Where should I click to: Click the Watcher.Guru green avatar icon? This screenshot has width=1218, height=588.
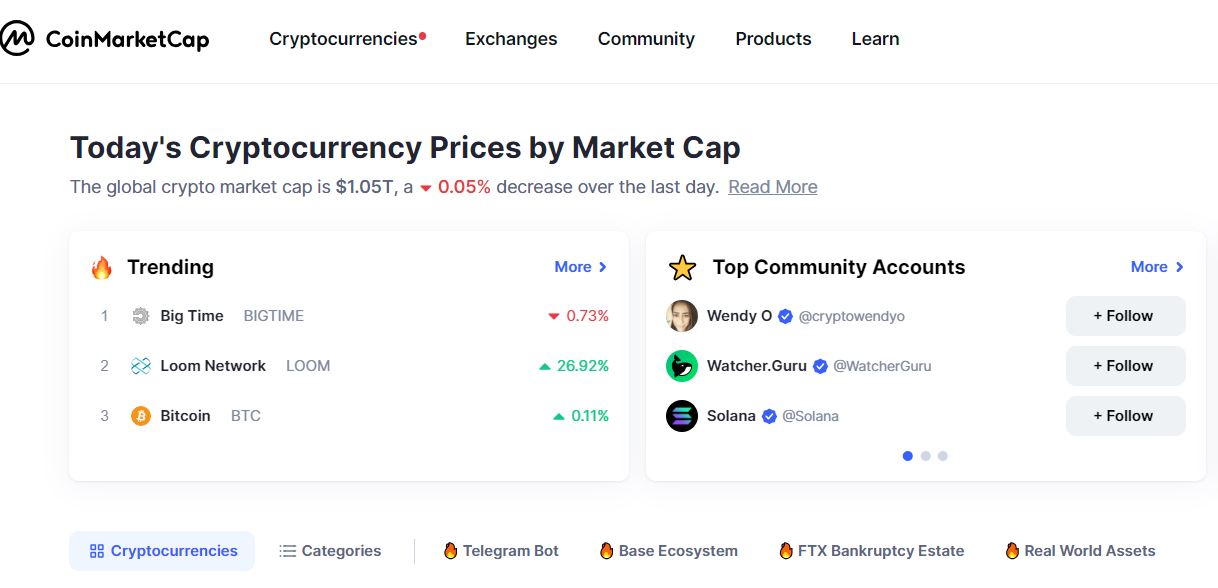click(682, 366)
